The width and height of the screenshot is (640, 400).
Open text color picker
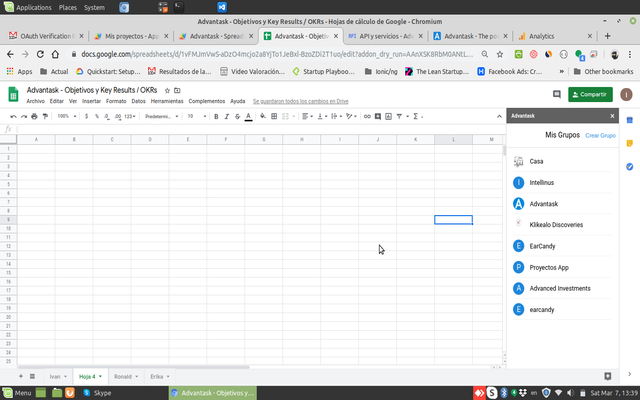pos(248,116)
